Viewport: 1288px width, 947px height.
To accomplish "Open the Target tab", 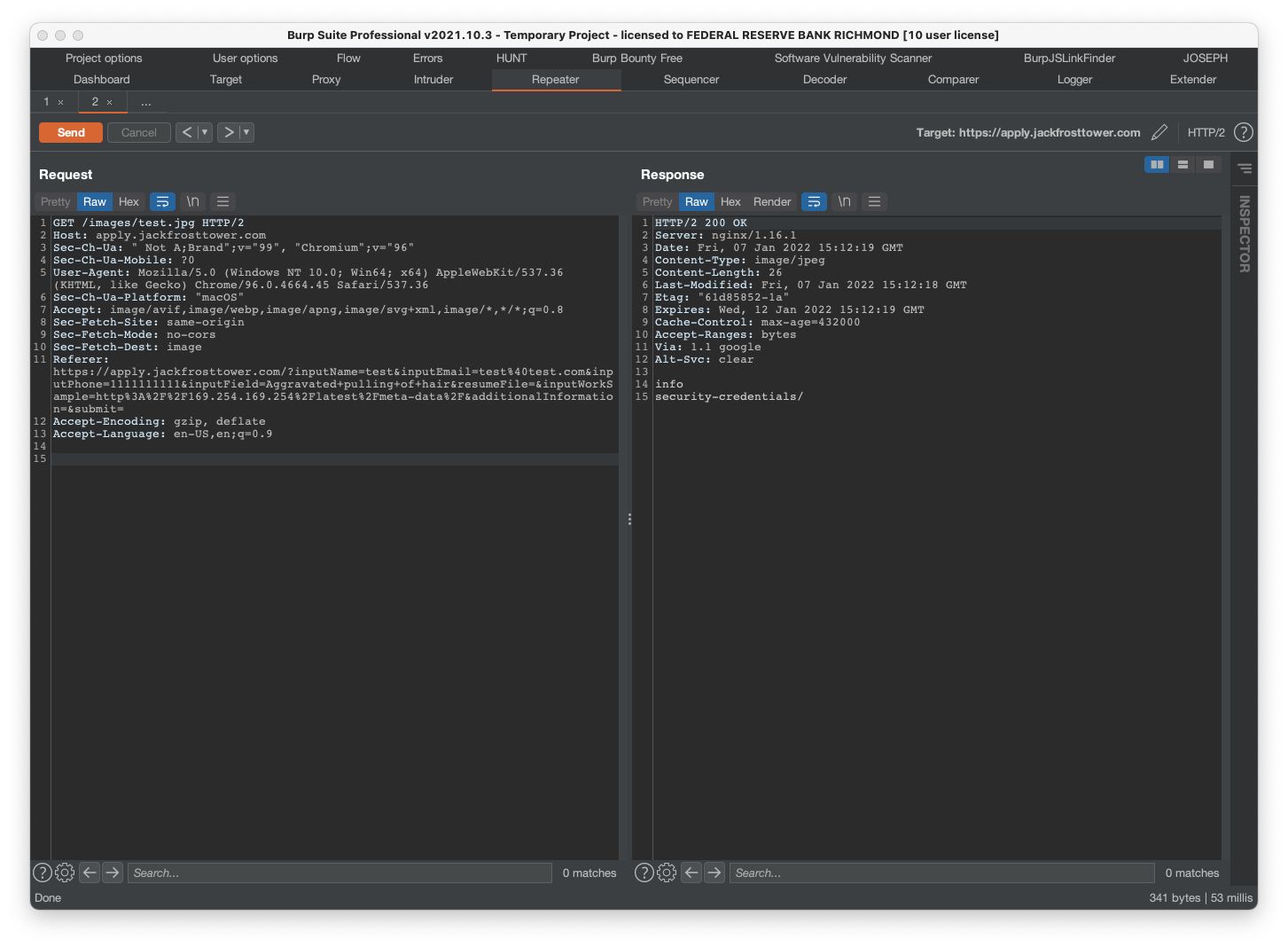I will [x=226, y=79].
